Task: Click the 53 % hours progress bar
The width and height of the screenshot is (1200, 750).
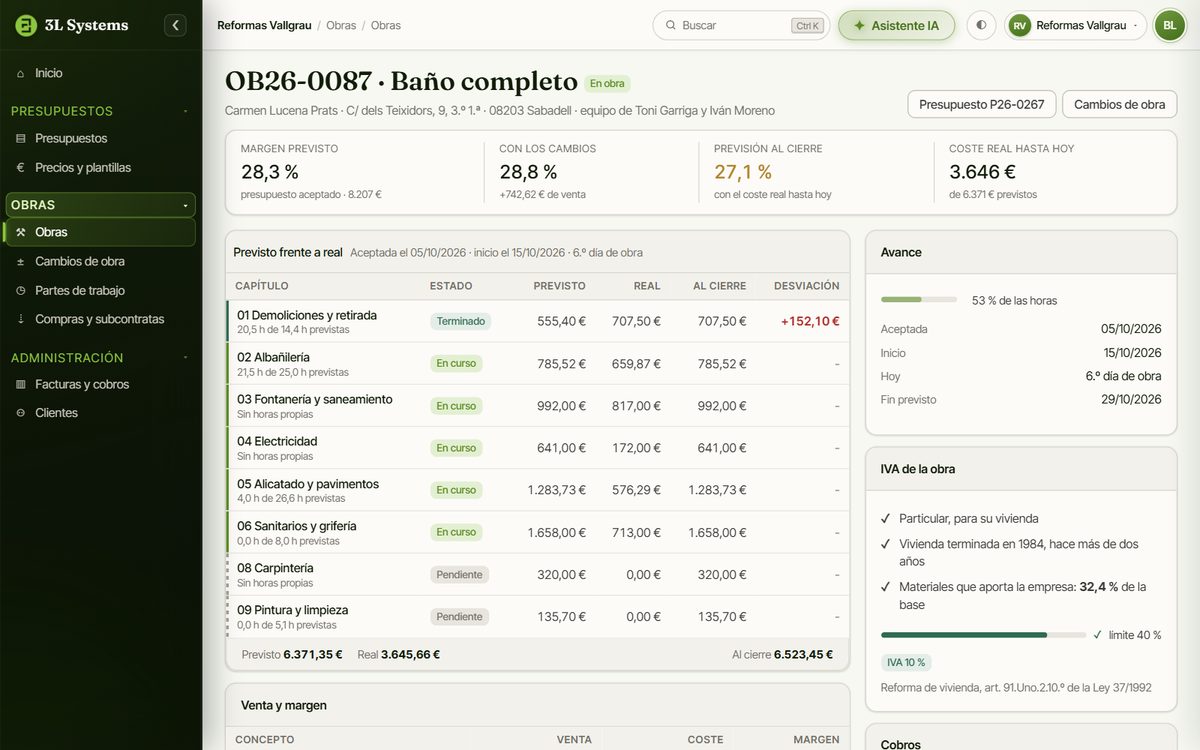Action: [919, 300]
